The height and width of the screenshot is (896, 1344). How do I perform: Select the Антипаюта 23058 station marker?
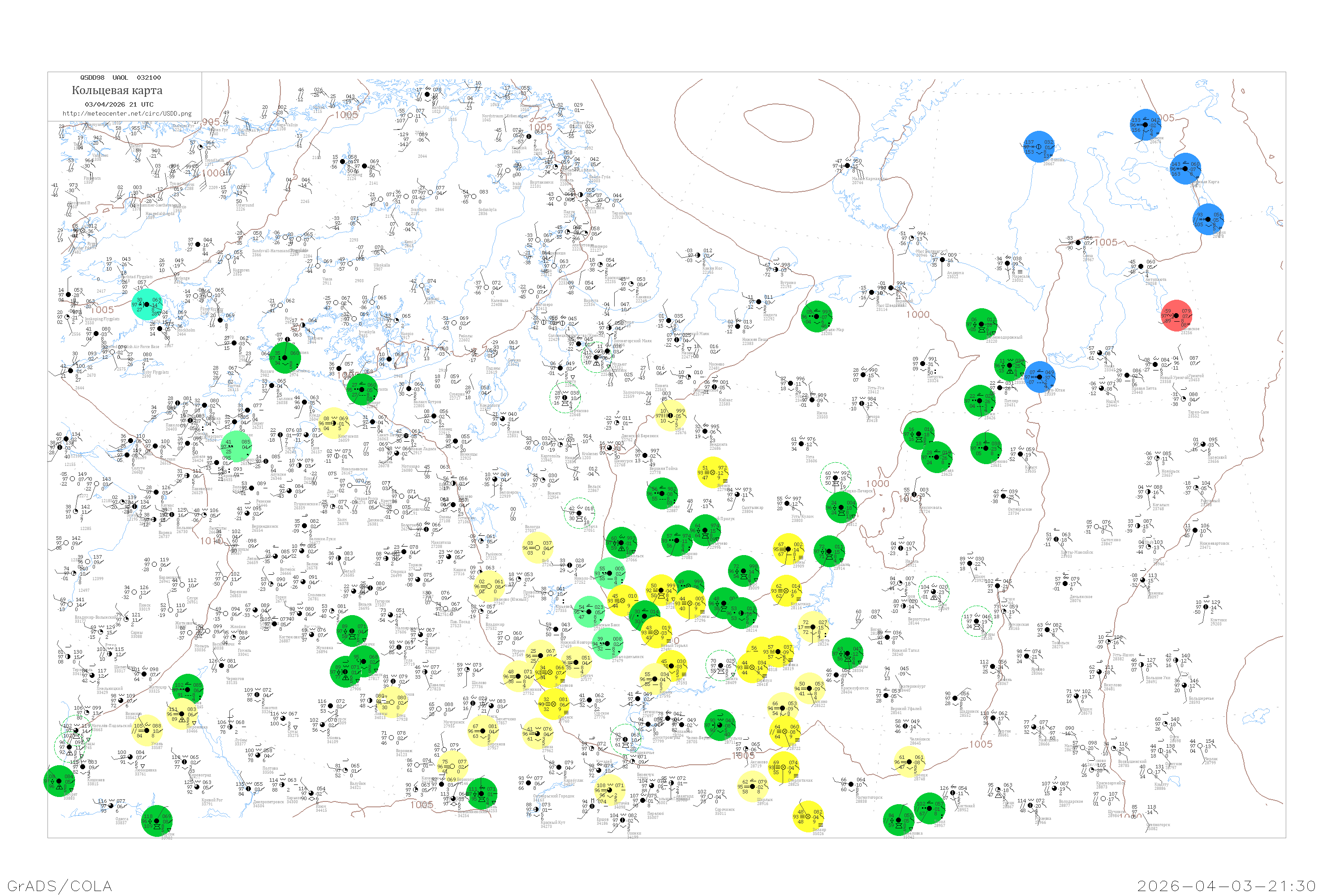1141,267
